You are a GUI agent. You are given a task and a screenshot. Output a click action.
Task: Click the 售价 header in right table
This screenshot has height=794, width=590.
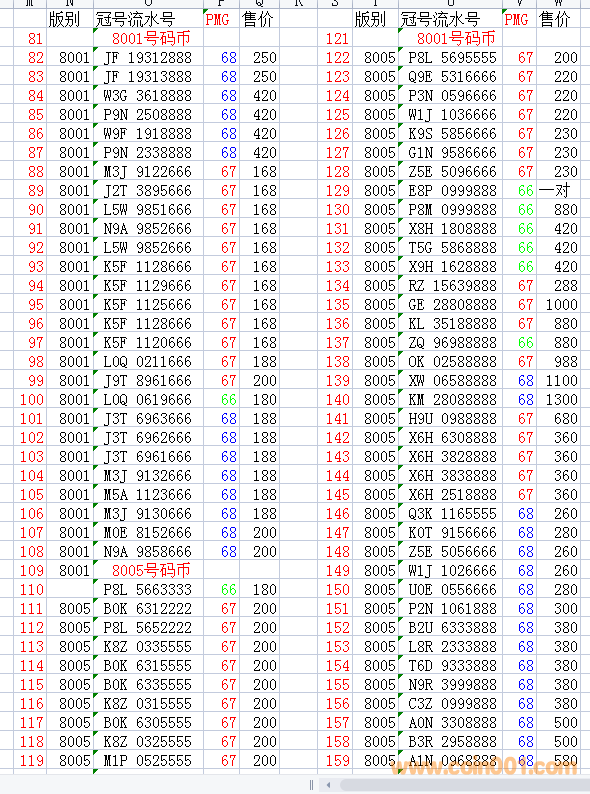(x=555, y=20)
